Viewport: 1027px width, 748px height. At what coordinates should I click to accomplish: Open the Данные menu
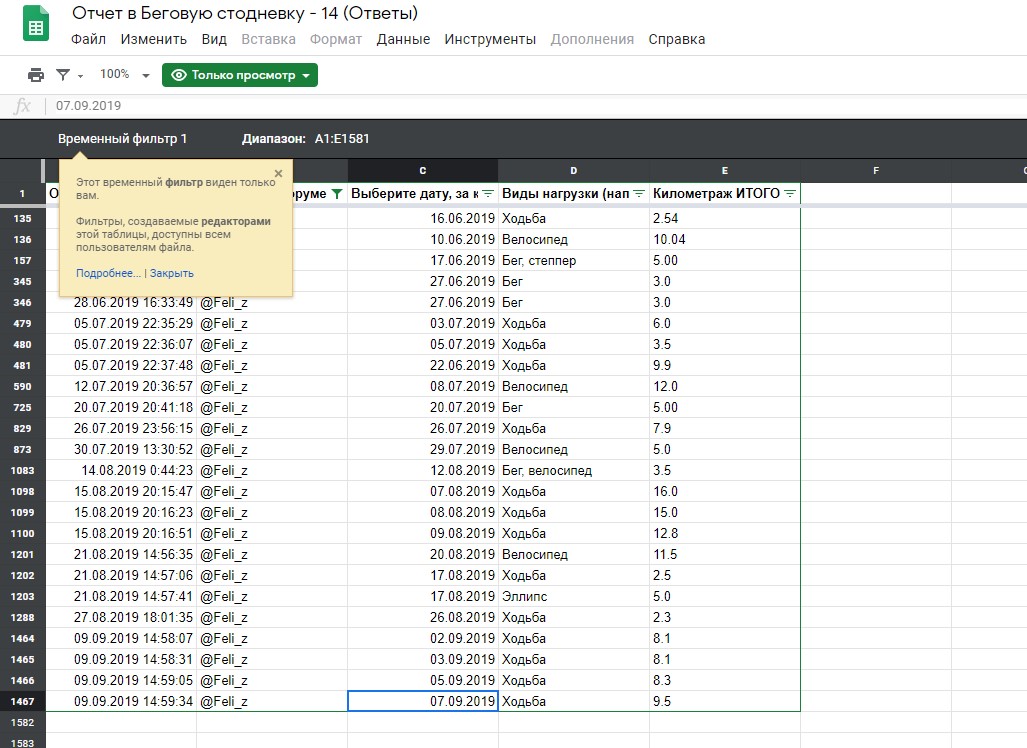pyautogui.click(x=403, y=40)
